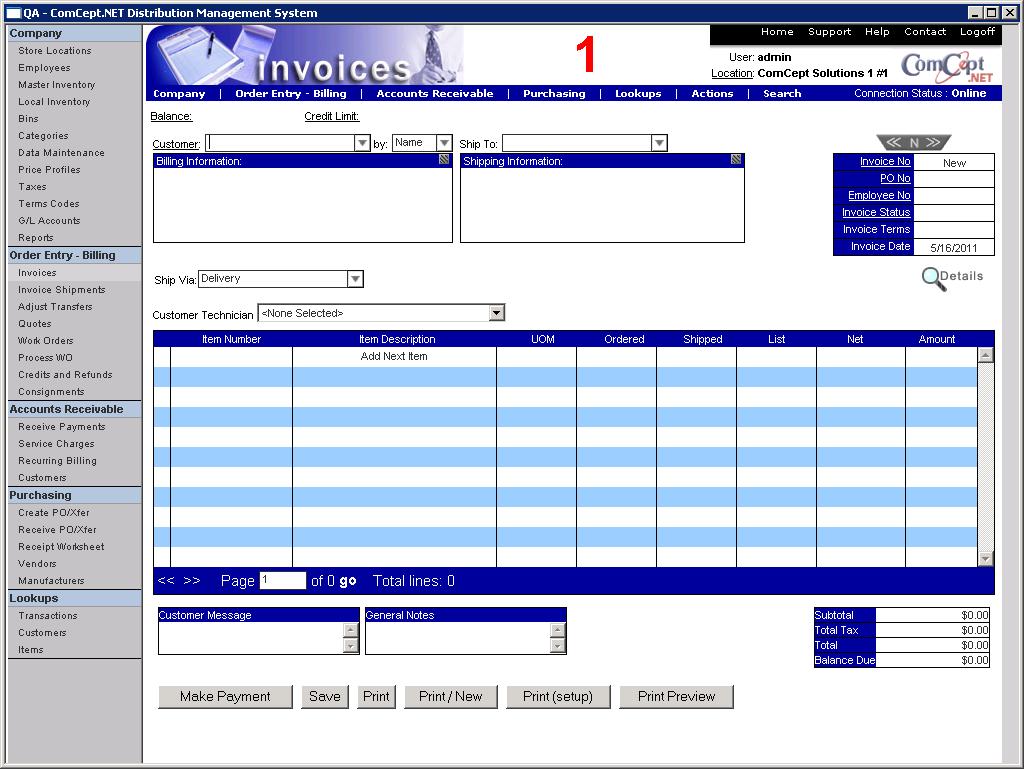Click the General Notes text area

point(458,638)
